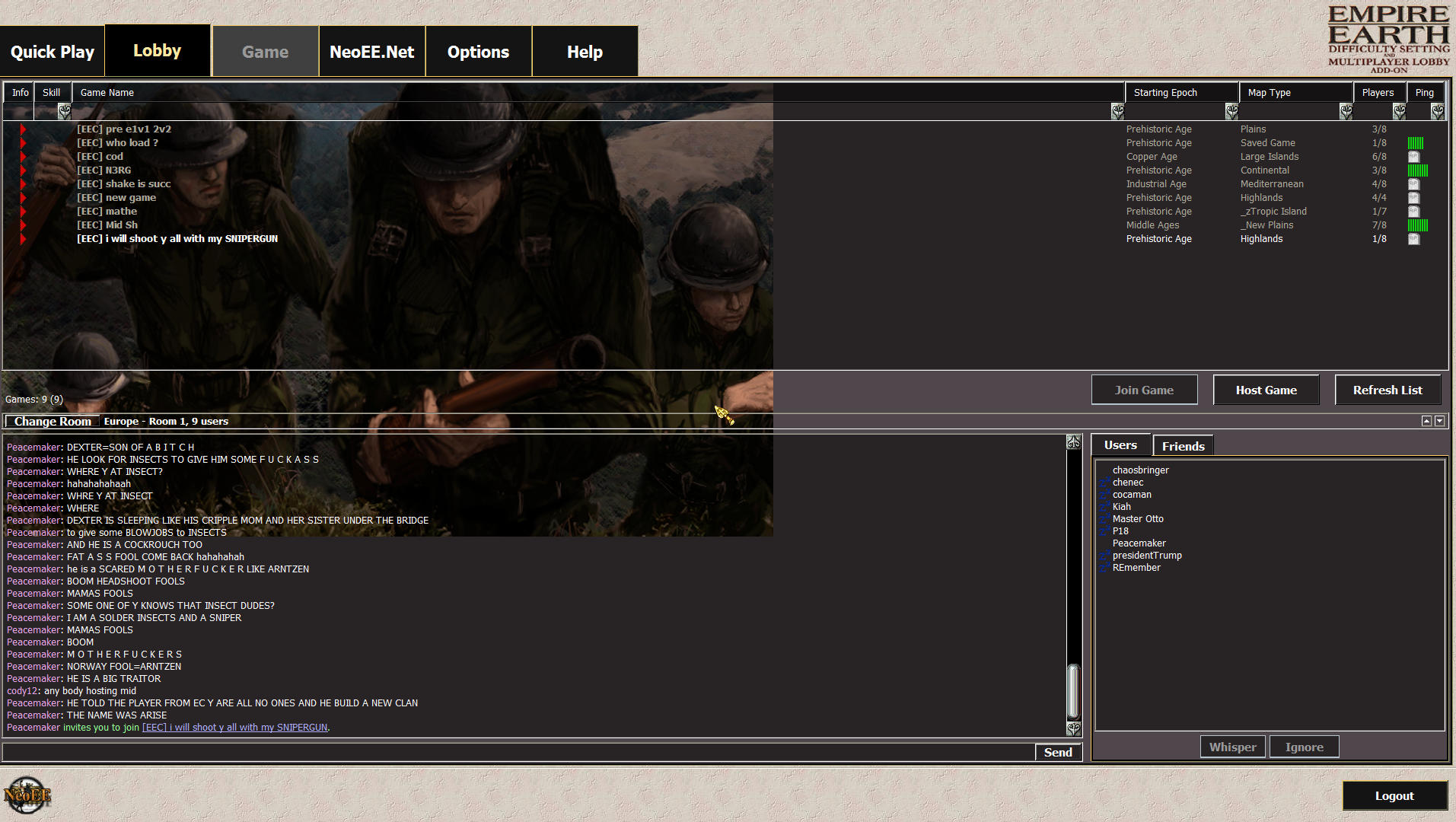Open the Map Type filter dropdown
Image resolution: width=1456 pixels, height=822 pixels.
pos(1345,112)
